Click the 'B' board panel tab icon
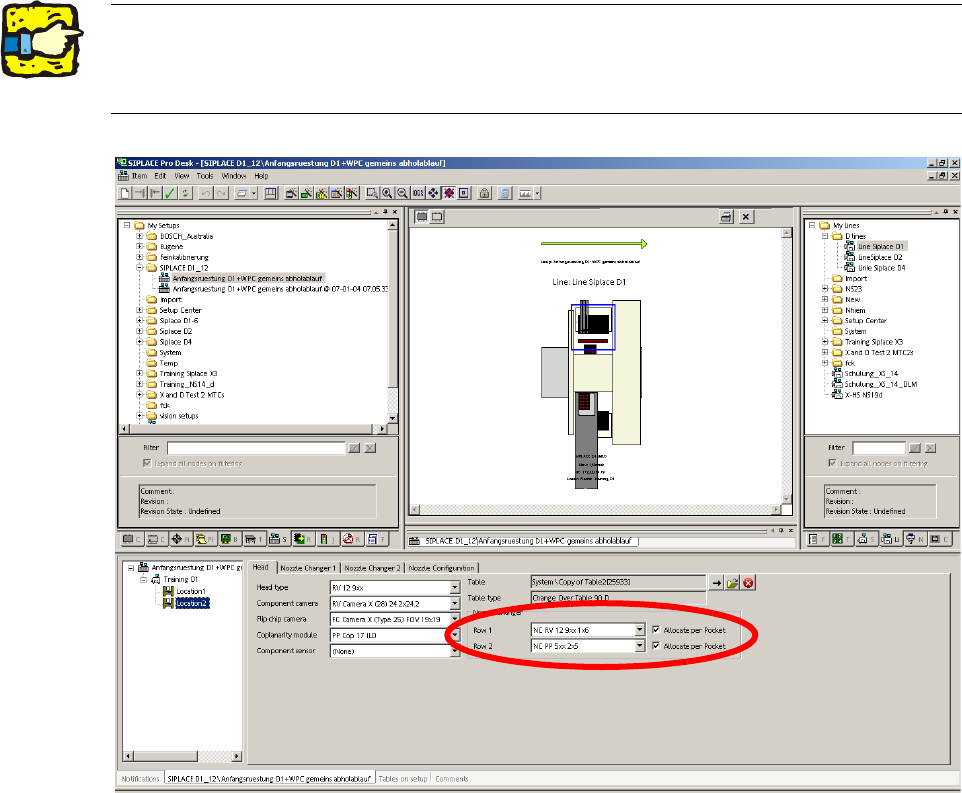962x793 pixels. (x=229, y=539)
